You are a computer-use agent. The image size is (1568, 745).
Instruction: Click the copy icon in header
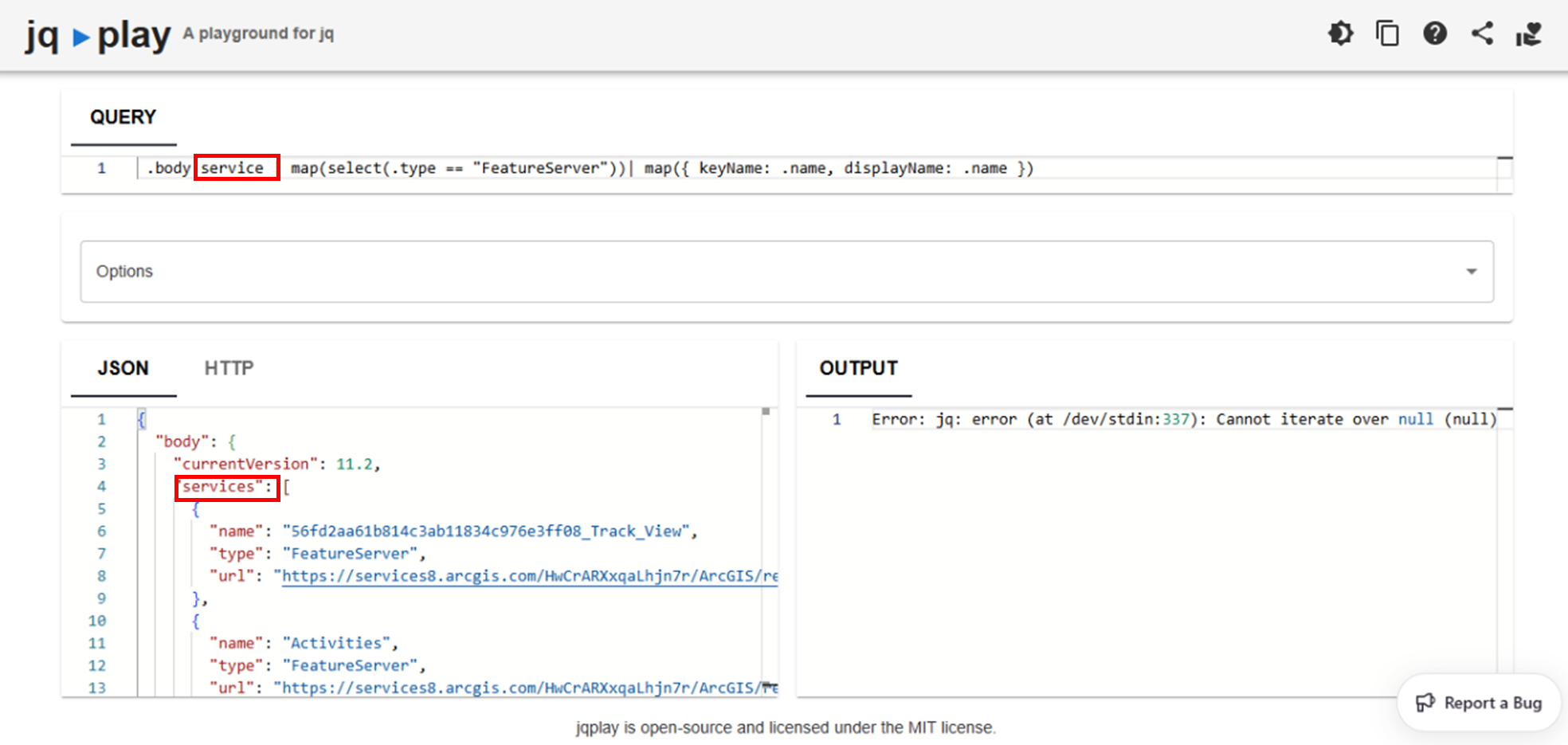[x=1387, y=33]
